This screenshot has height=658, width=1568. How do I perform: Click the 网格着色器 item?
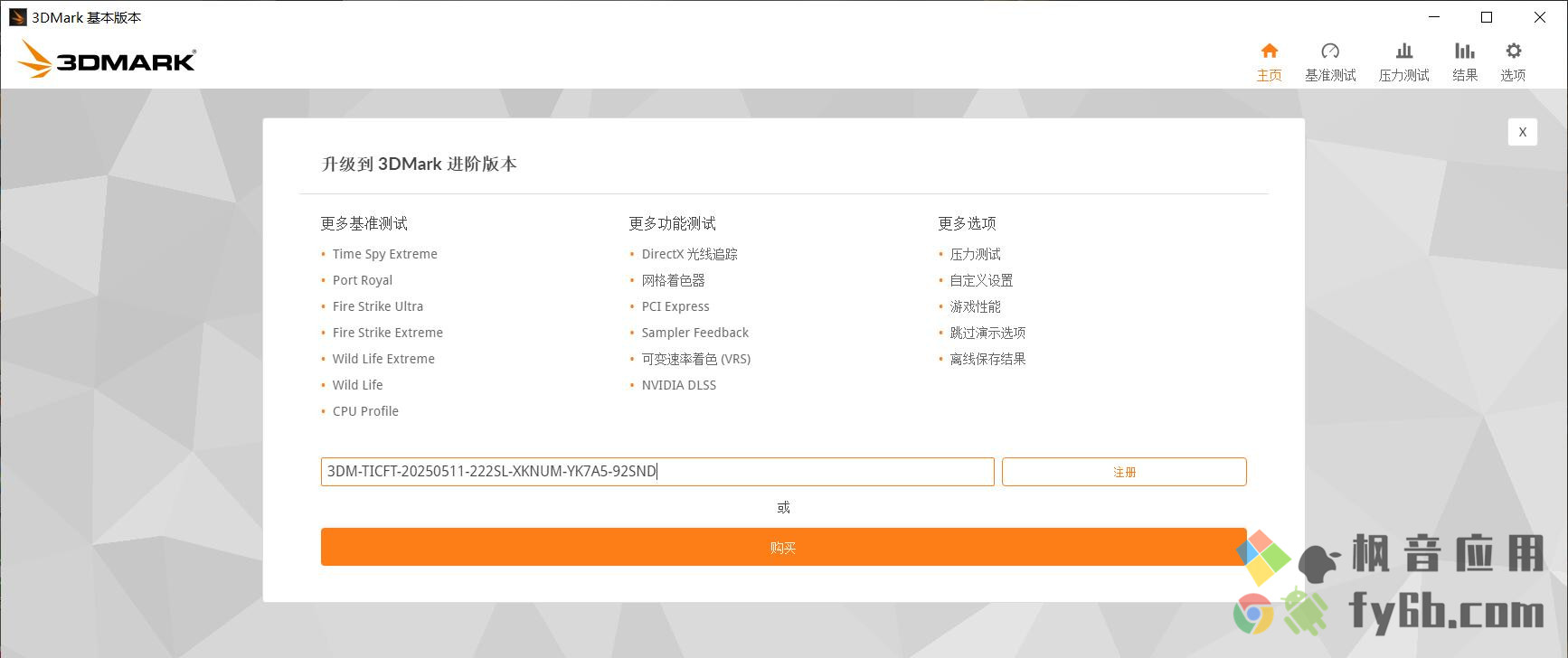point(673,280)
